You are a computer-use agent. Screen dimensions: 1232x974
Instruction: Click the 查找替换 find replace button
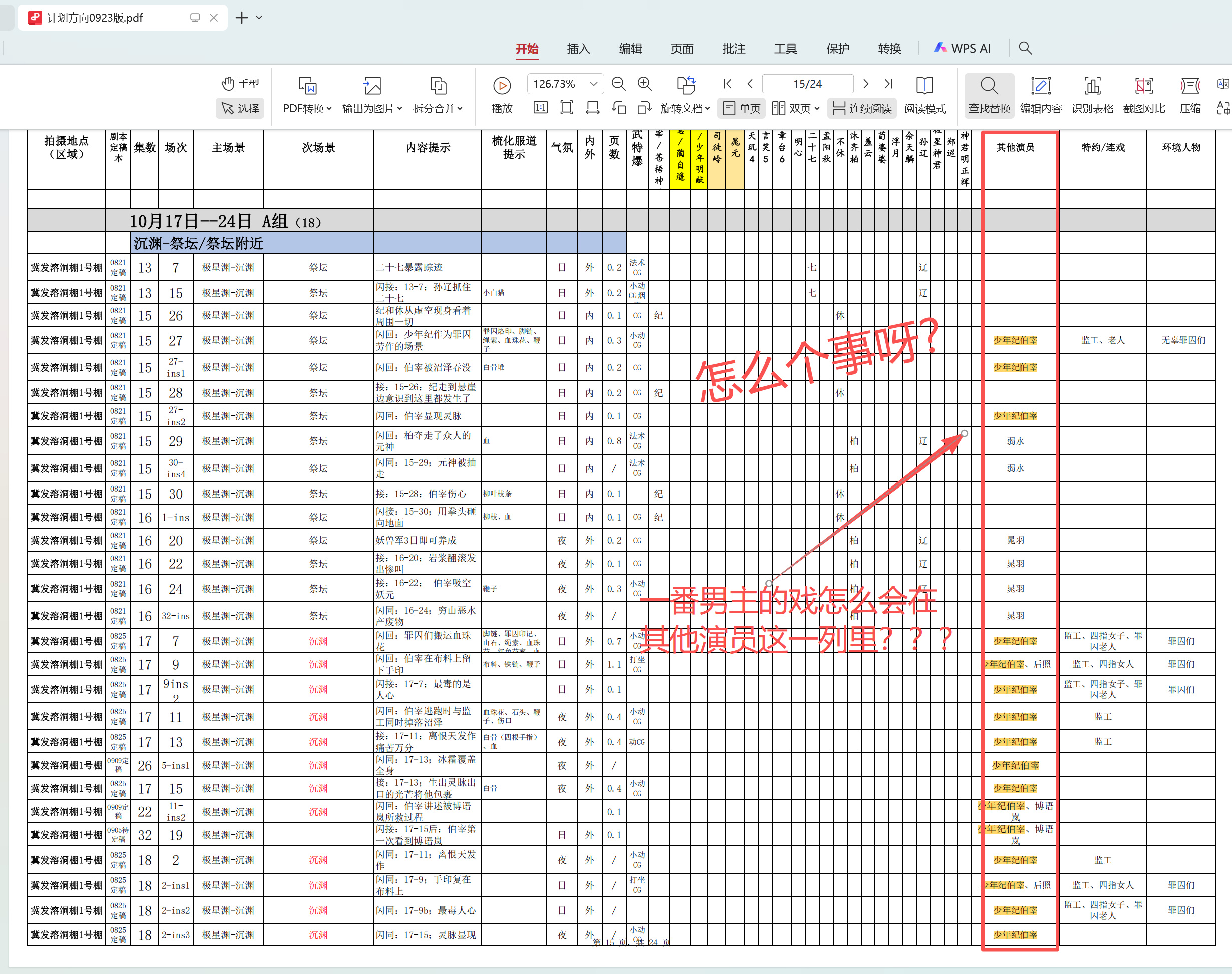point(989,94)
